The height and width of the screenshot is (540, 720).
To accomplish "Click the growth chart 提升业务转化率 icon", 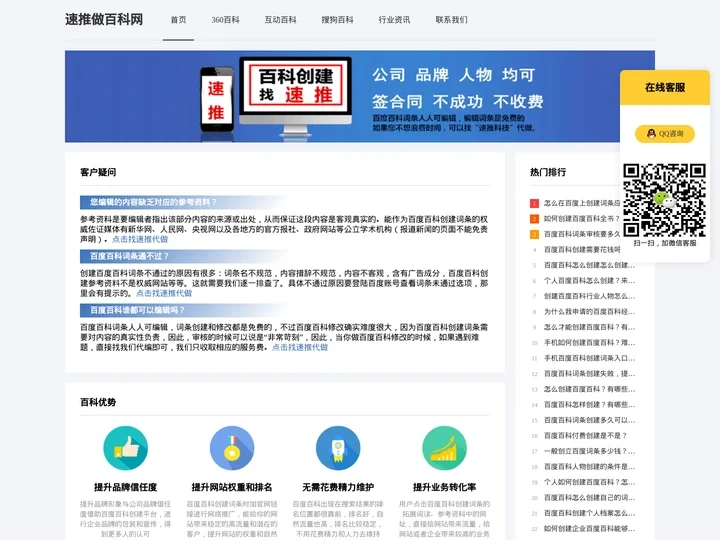I will click(x=444, y=448).
